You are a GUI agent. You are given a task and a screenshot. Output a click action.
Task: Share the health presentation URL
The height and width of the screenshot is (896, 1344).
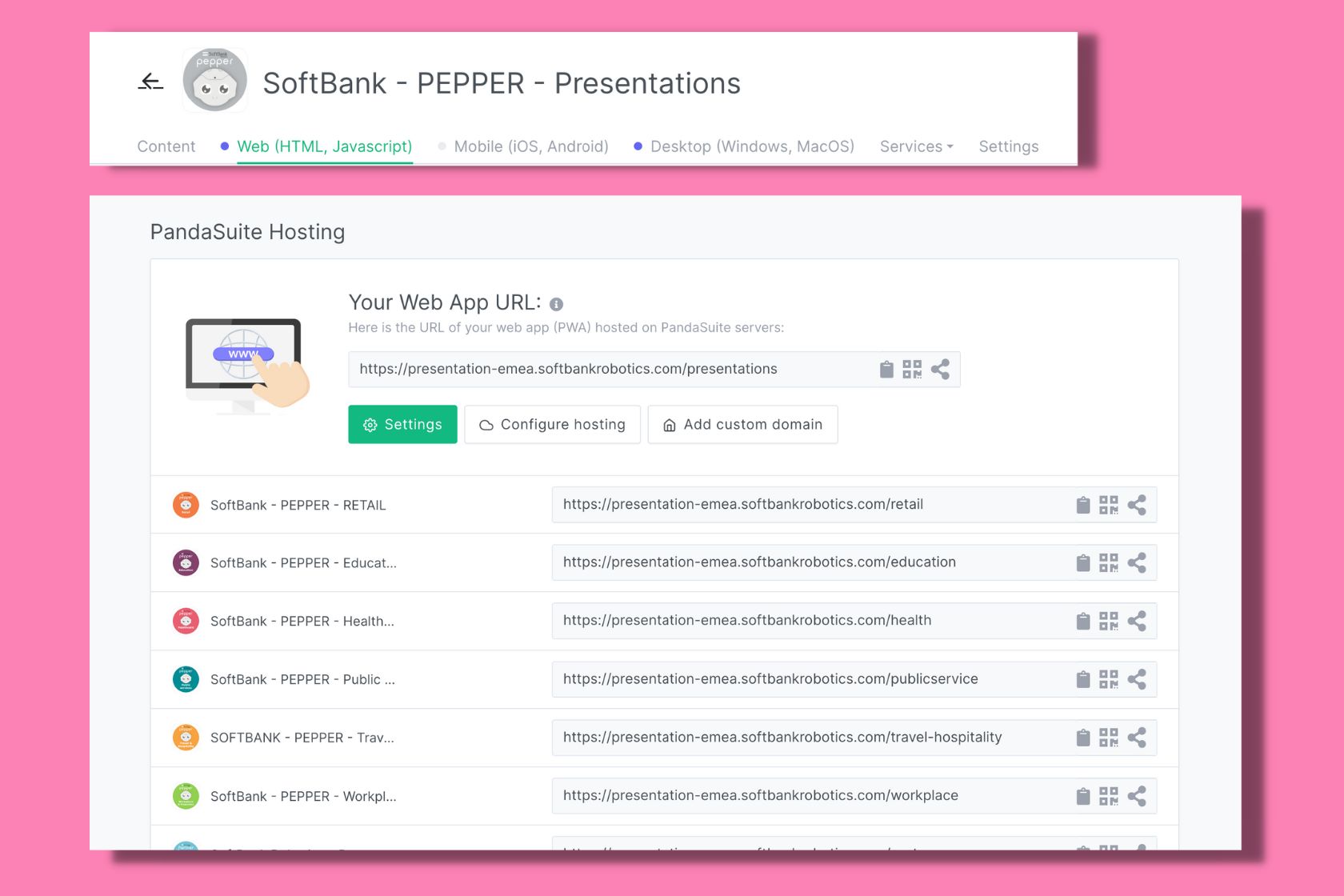[x=1137, y=620]
